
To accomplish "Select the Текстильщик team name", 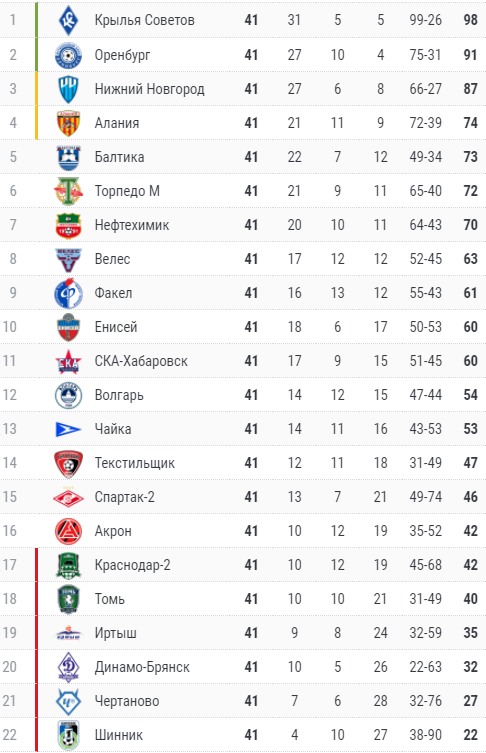I will tap(135, 463).
